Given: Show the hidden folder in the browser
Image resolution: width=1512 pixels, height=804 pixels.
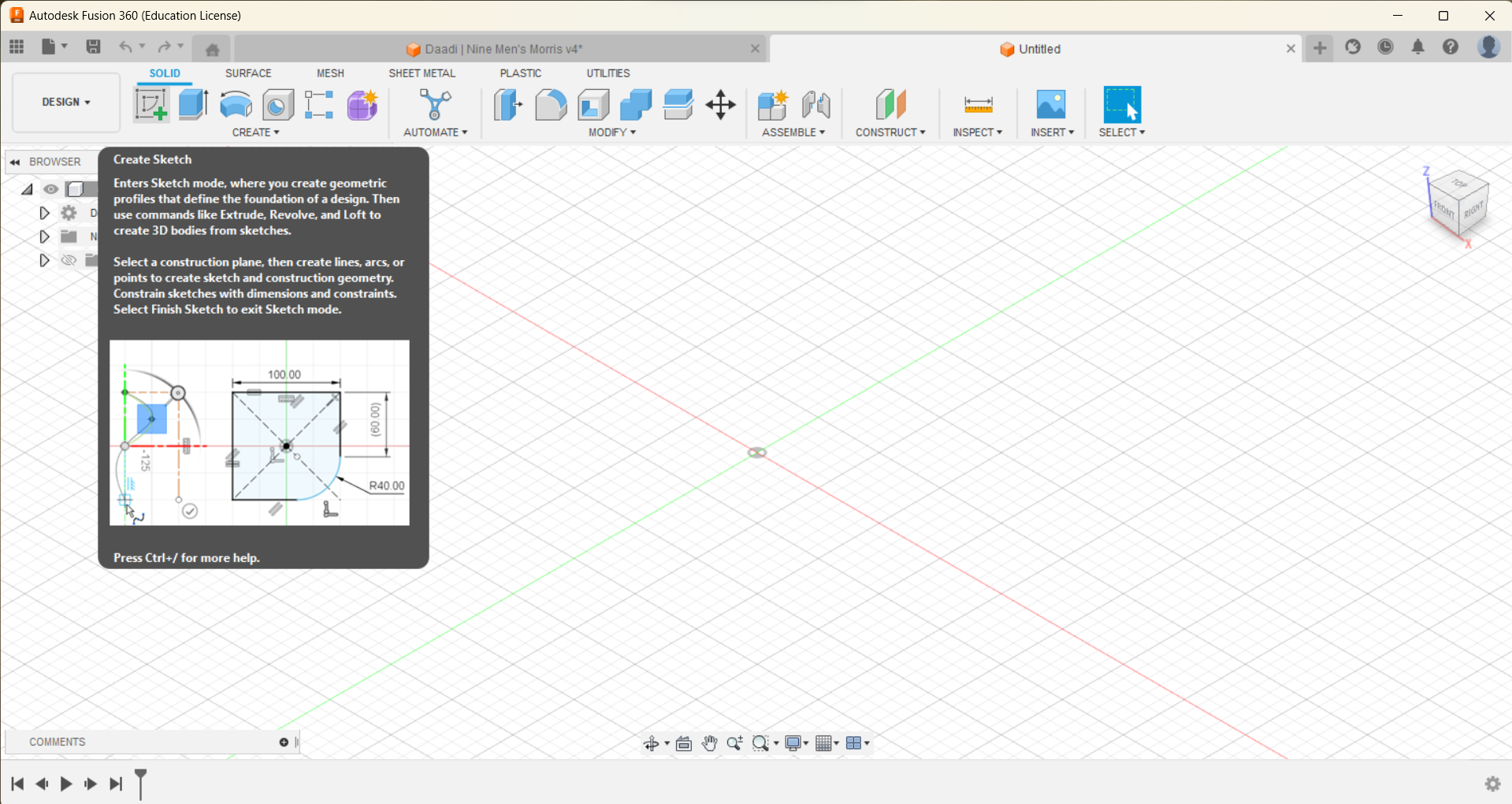Looking at the screenshot, I should [x=69, y=260].
